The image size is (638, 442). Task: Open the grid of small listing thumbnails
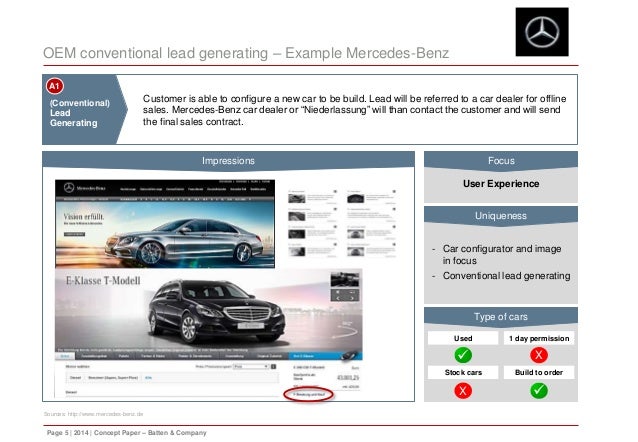tap(342, 223)
